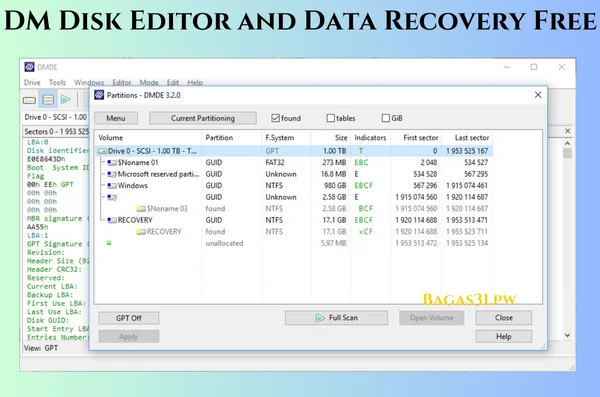Click the Partitions dialog logo icon

click(99, 95)
